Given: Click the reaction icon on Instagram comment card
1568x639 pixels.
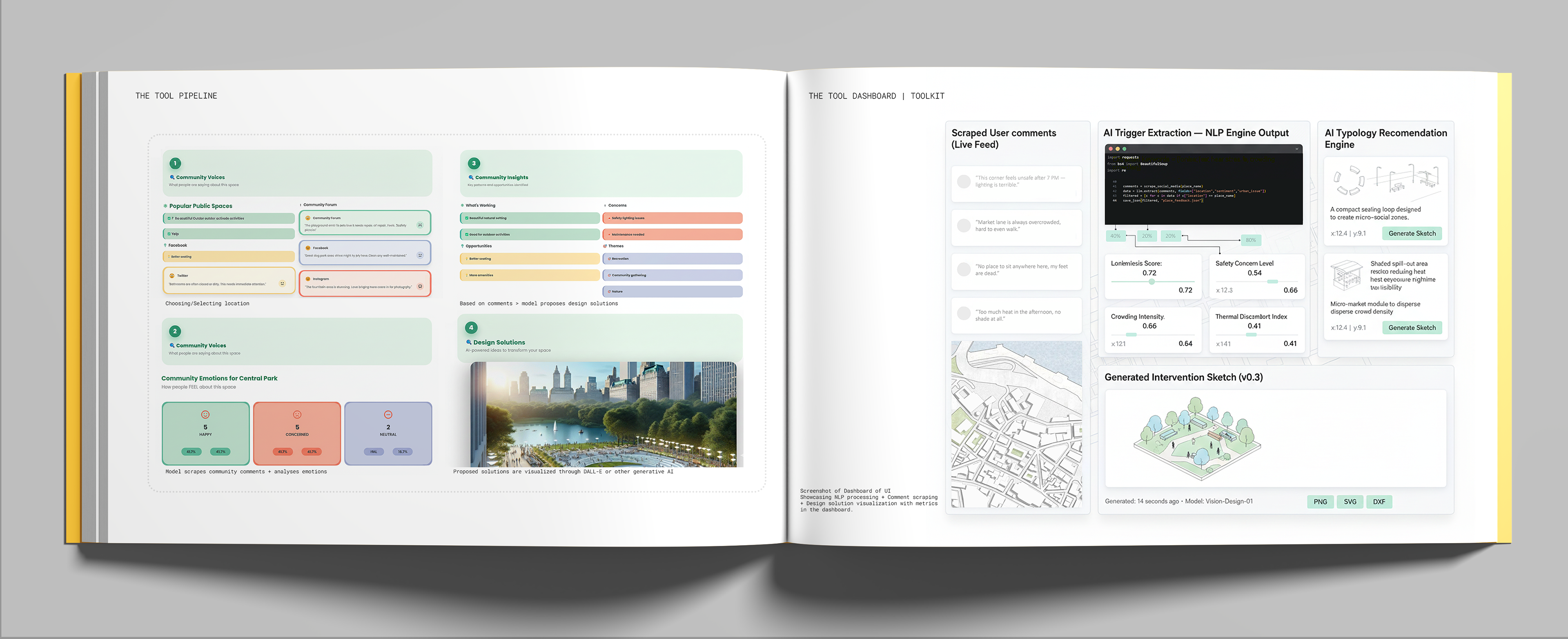Looking at the screenshot, I should click(420, 287).
